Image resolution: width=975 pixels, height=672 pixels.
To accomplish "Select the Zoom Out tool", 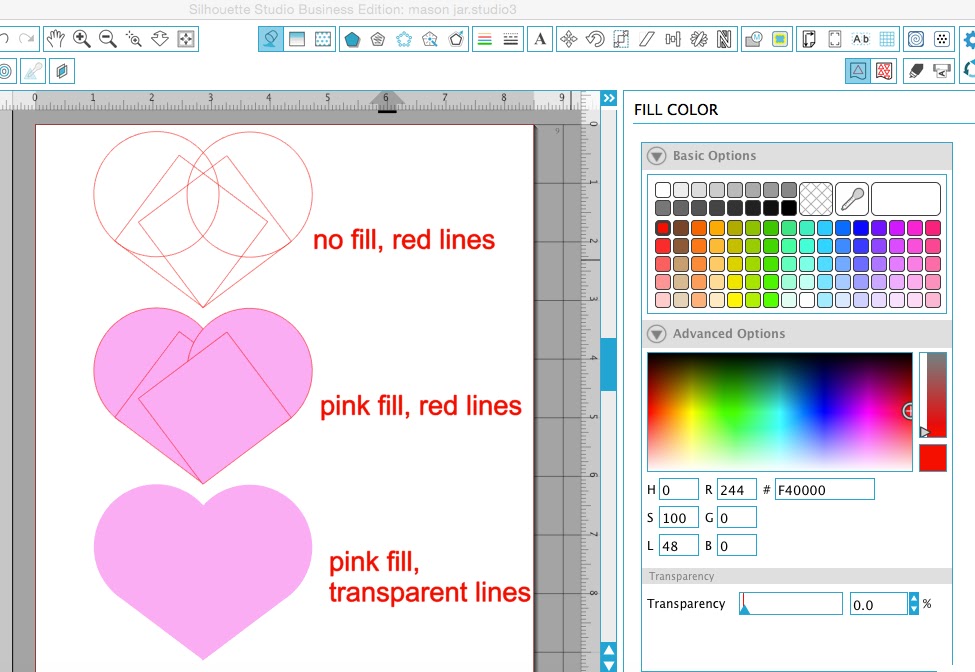I will point(106,39).
